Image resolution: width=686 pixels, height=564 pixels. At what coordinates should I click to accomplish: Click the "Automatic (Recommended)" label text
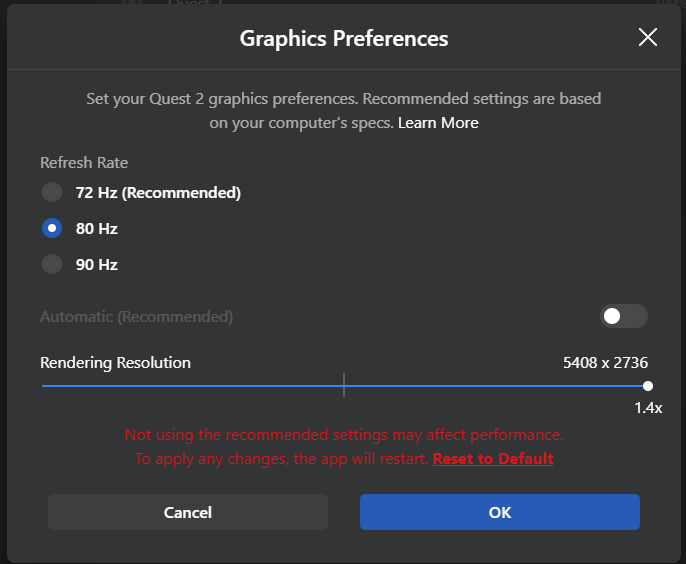(136, 317)
